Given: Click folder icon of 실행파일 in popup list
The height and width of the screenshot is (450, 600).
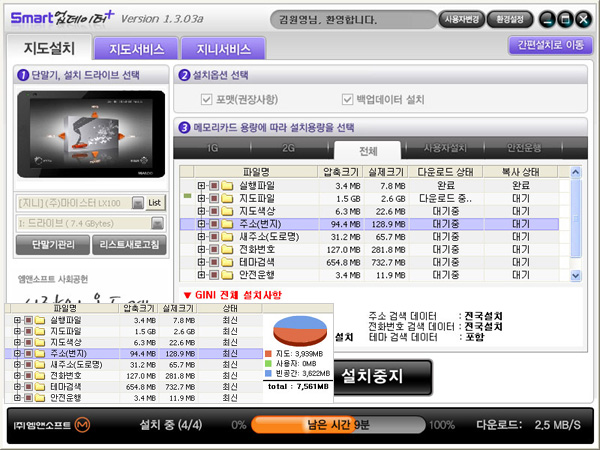Looking at the screenshot, I should pos(40,320).
